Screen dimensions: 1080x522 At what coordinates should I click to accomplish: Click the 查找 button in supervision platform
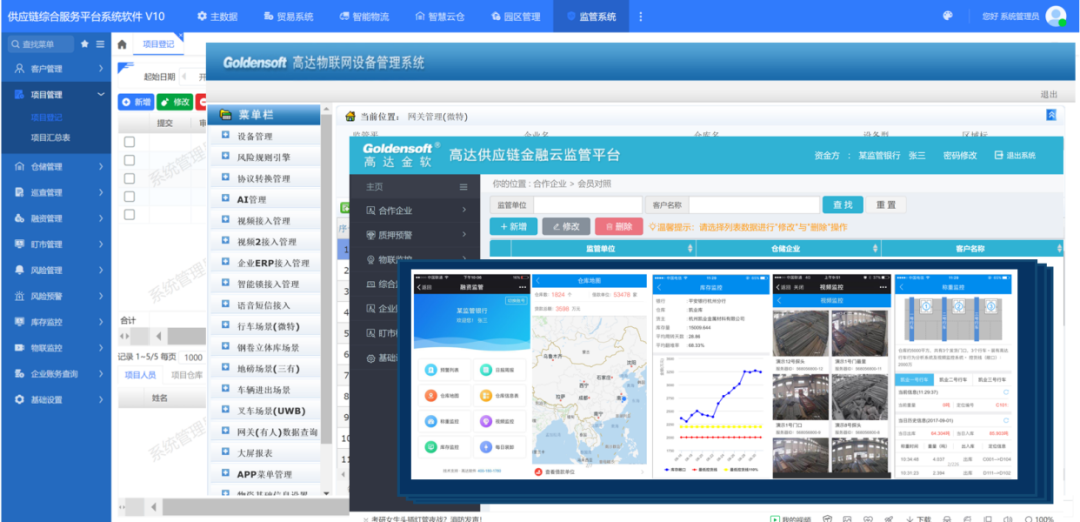click(842, 205)
